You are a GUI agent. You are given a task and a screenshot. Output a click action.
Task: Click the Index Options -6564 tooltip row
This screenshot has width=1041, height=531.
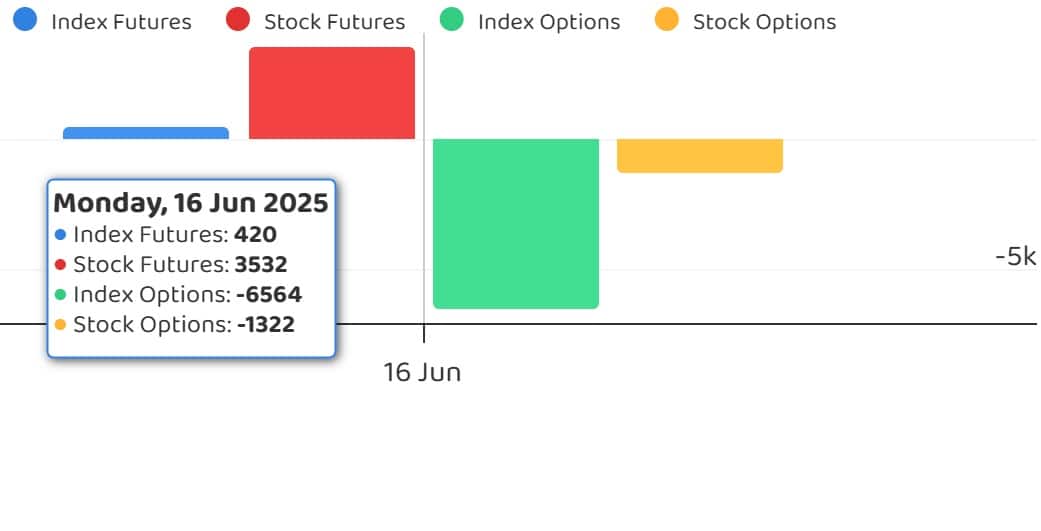click(x=179, y=294)
